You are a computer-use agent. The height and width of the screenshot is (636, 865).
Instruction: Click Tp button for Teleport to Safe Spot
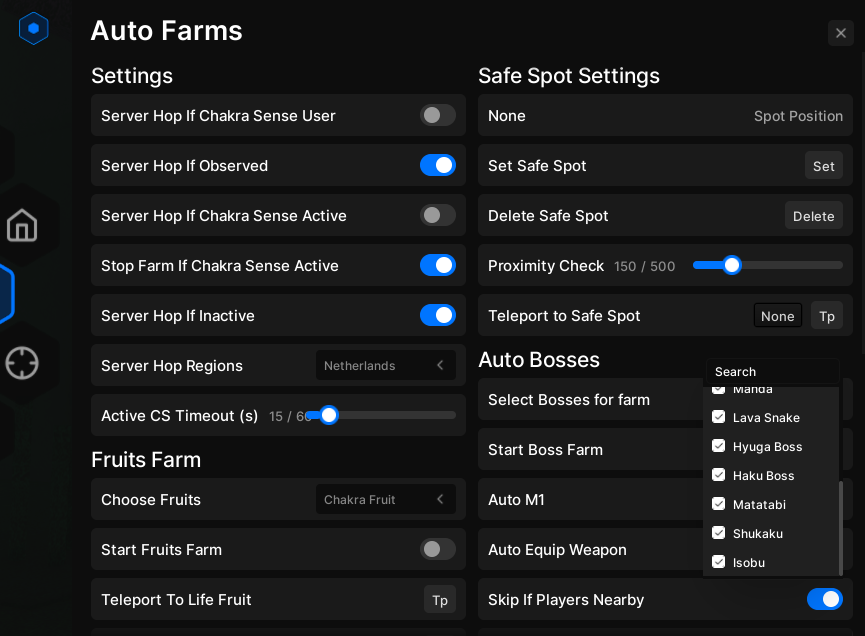pyautogui.click(x=827, y=316)
